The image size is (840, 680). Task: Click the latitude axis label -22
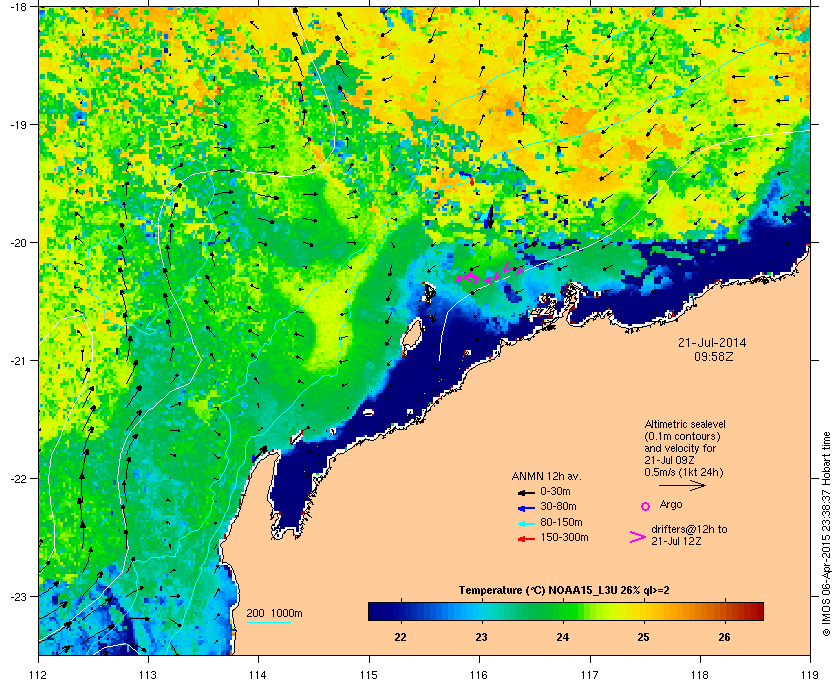click(x=18, y=479)
